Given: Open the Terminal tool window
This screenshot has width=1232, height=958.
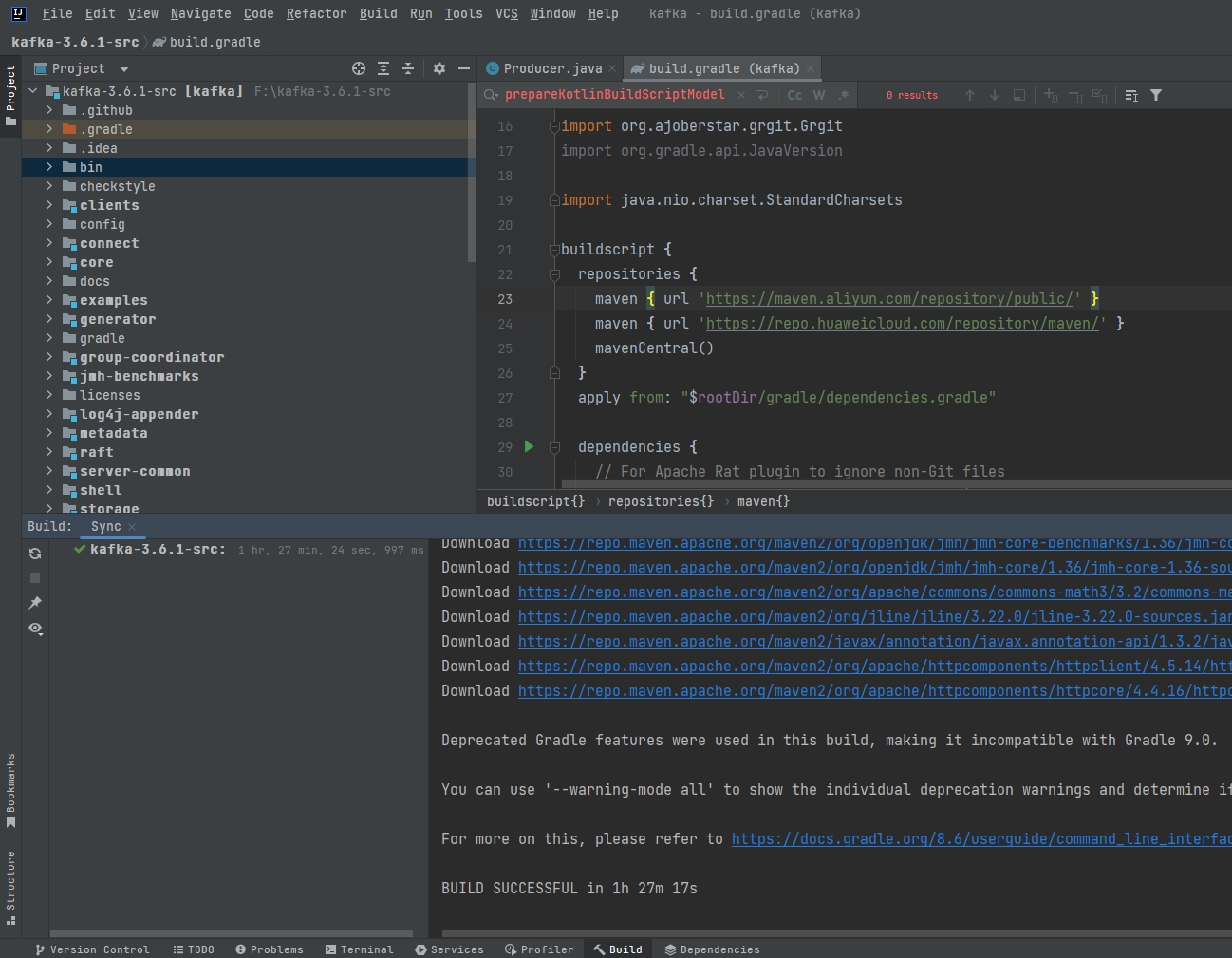Looking at the screenshot, I should (359, 949).
